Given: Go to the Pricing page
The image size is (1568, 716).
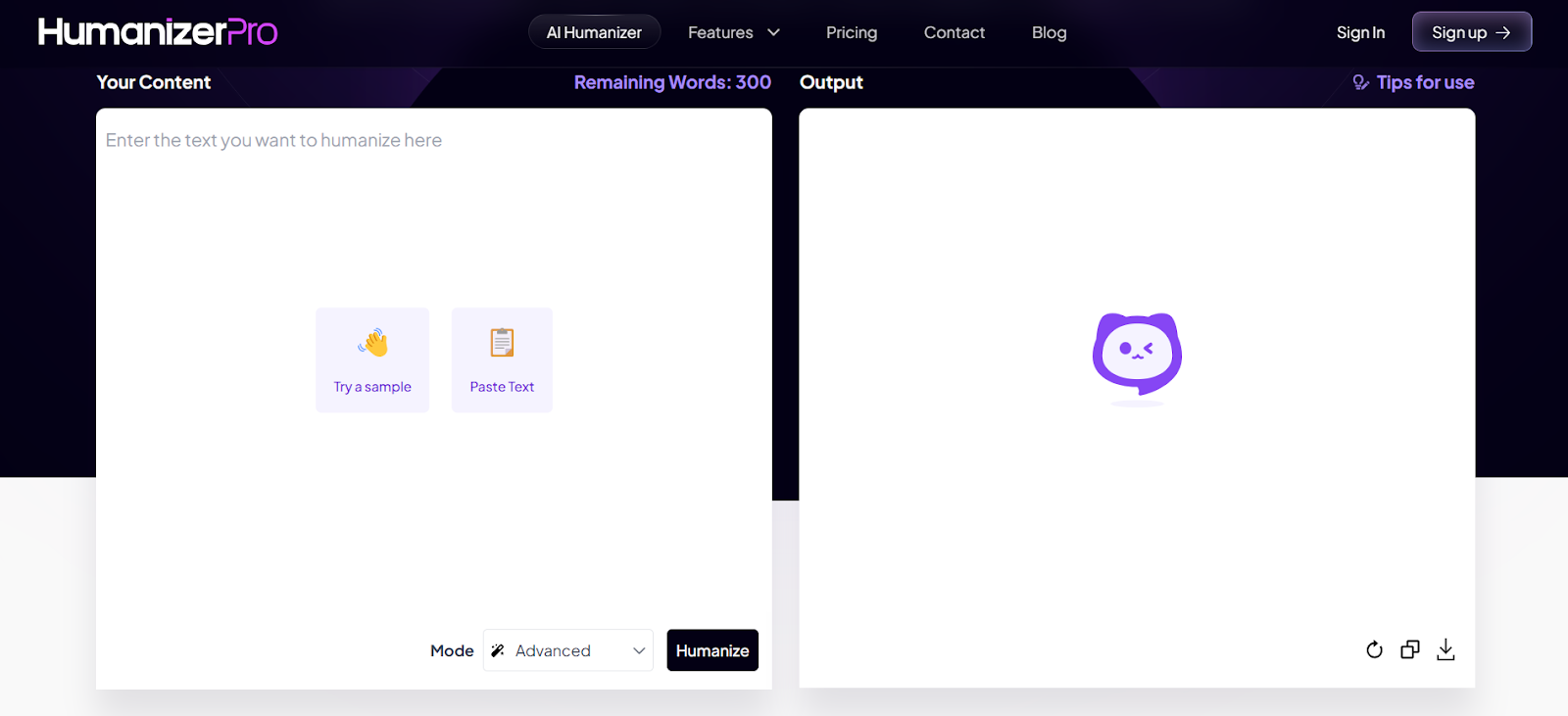Looking at the screenshot, I should click(851, 32).
